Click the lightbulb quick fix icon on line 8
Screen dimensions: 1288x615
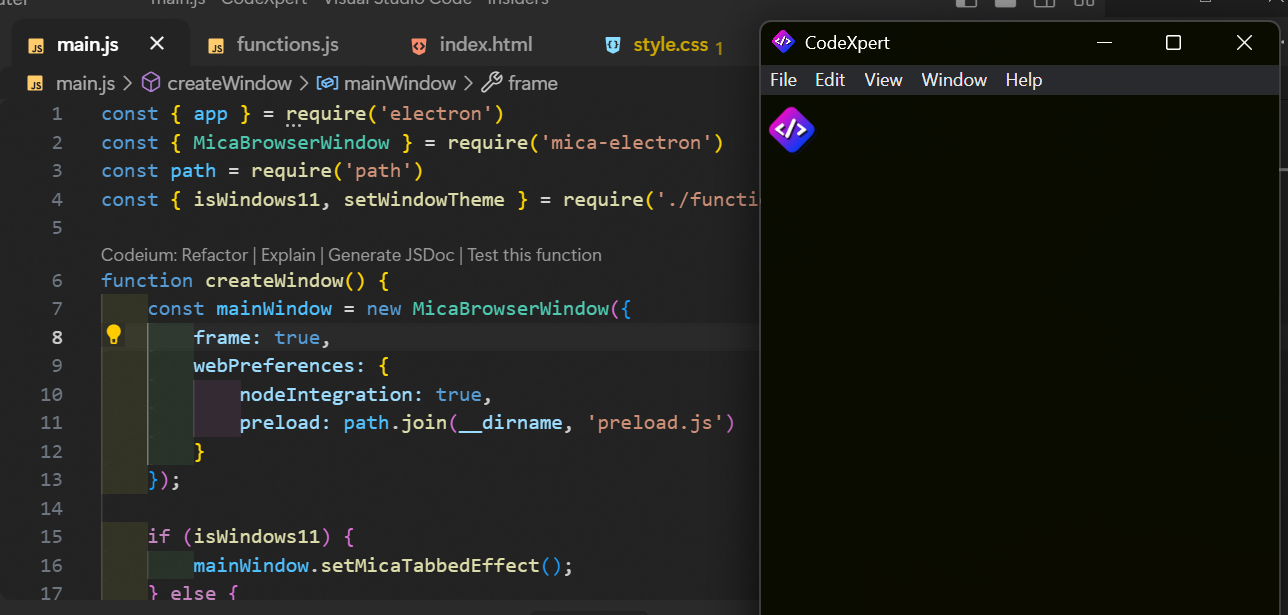[113, 334]
